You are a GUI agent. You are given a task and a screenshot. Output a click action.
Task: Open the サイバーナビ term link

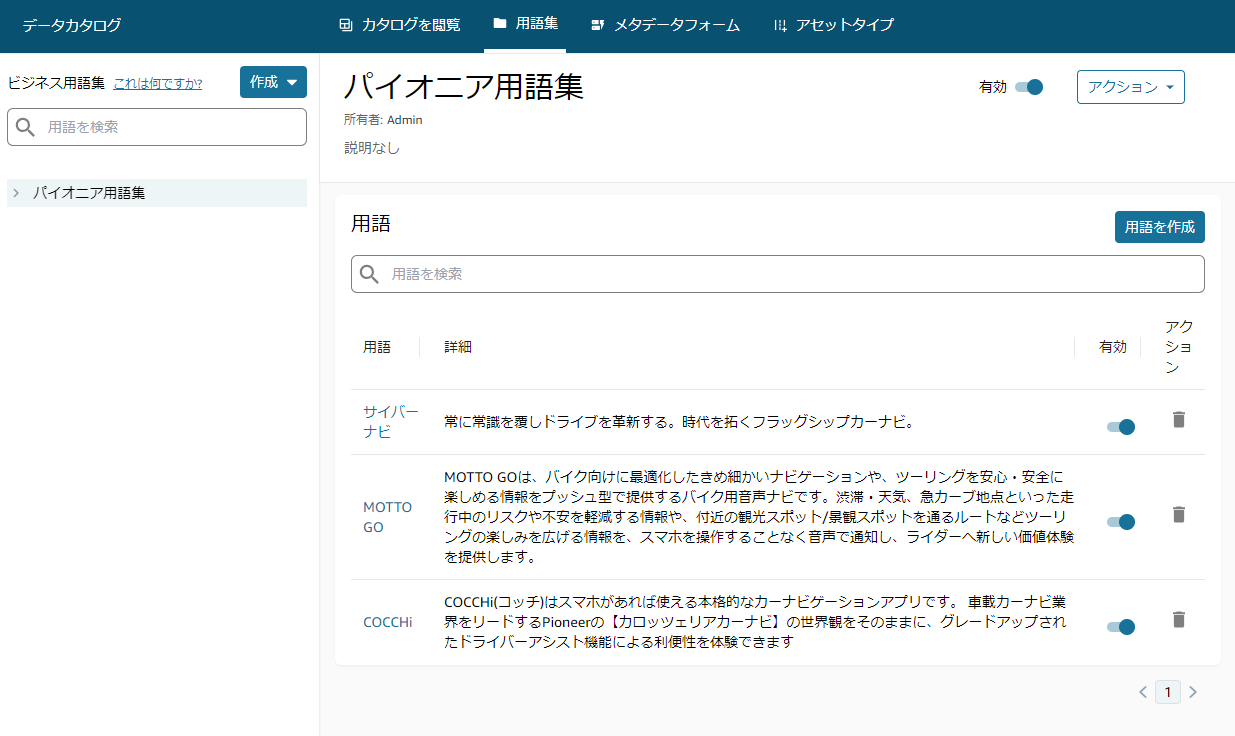[x=391, y=422]
